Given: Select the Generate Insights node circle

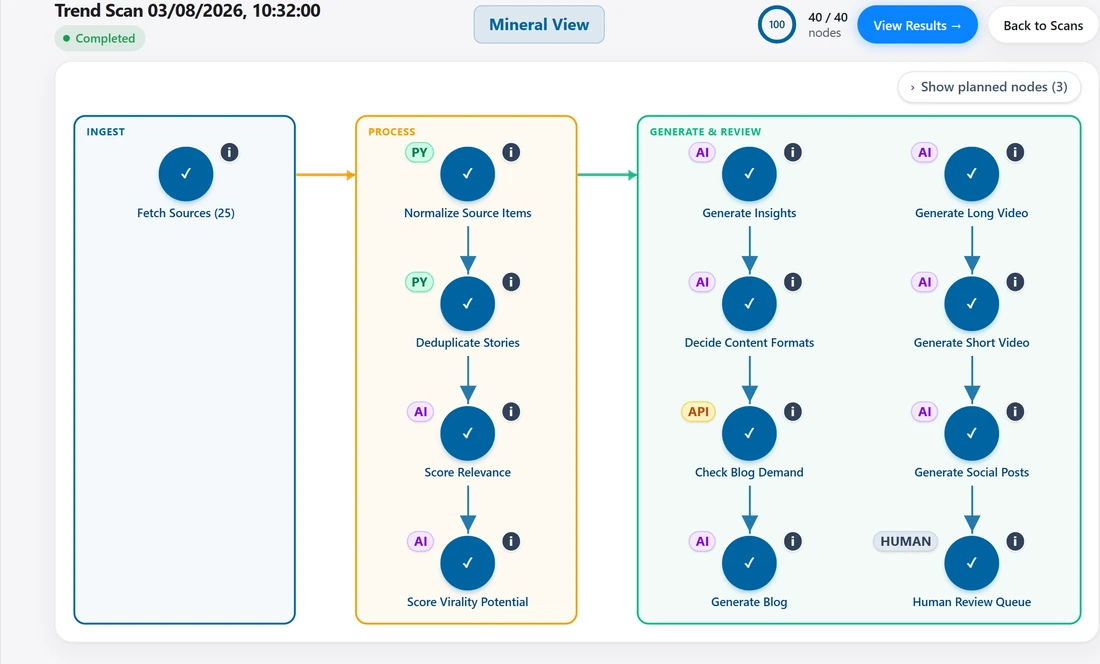Looking at the screenshot, I should point(749,174).
